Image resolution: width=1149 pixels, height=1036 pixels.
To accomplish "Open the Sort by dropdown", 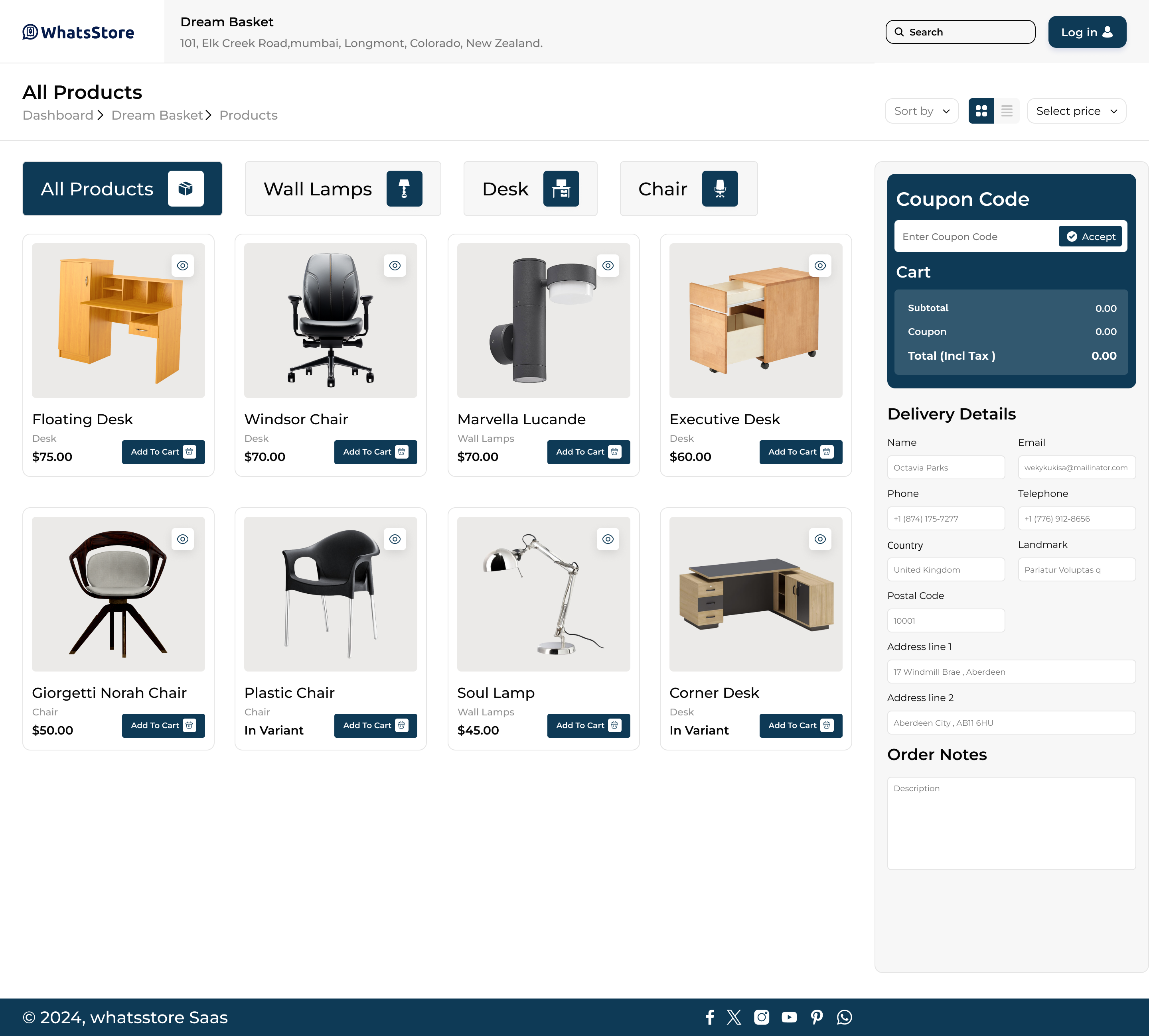I will click(x=921, y=111).
